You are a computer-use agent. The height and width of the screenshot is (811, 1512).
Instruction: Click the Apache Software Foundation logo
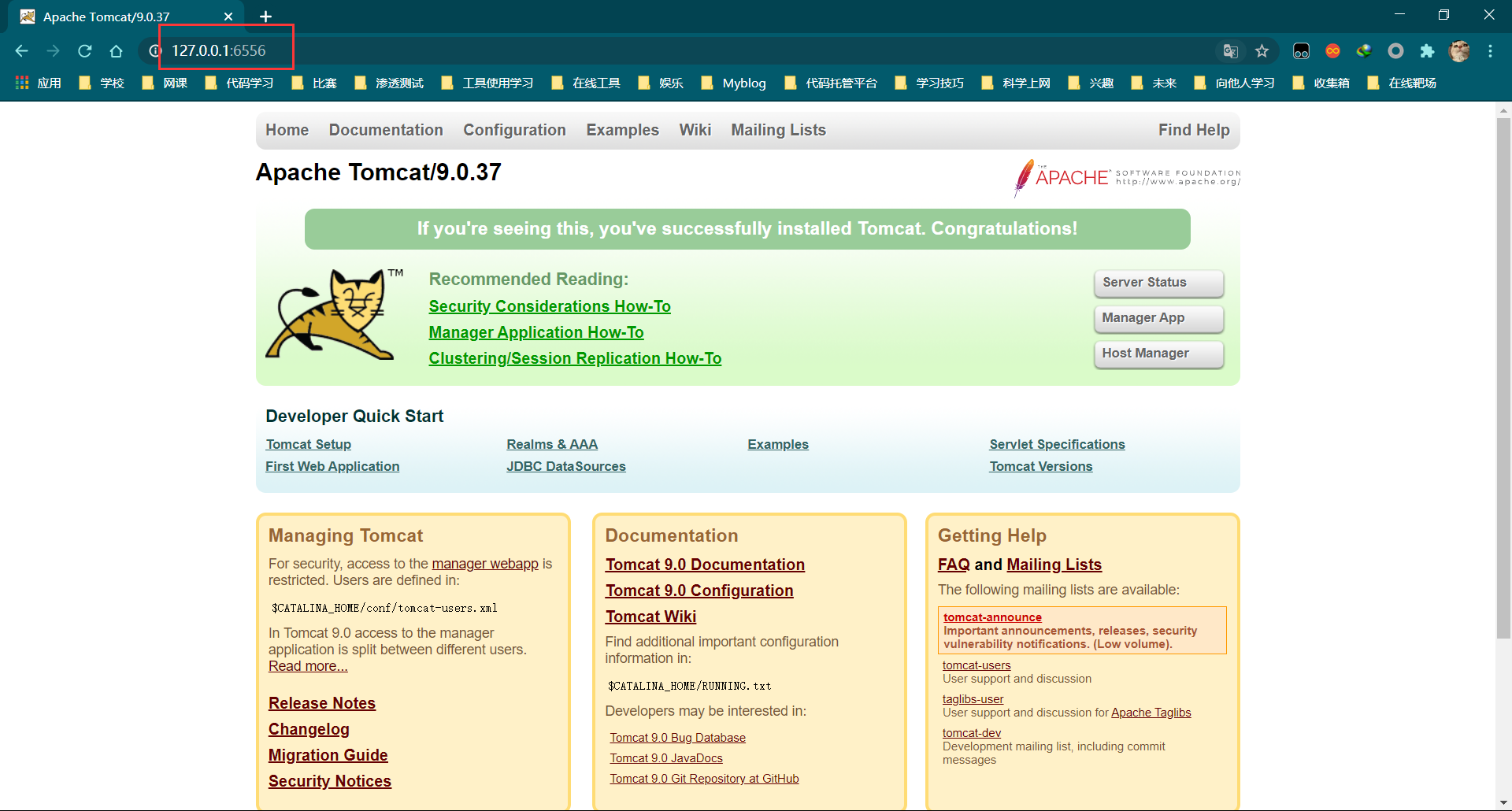pyautogui.click(x=1127, y=177)
